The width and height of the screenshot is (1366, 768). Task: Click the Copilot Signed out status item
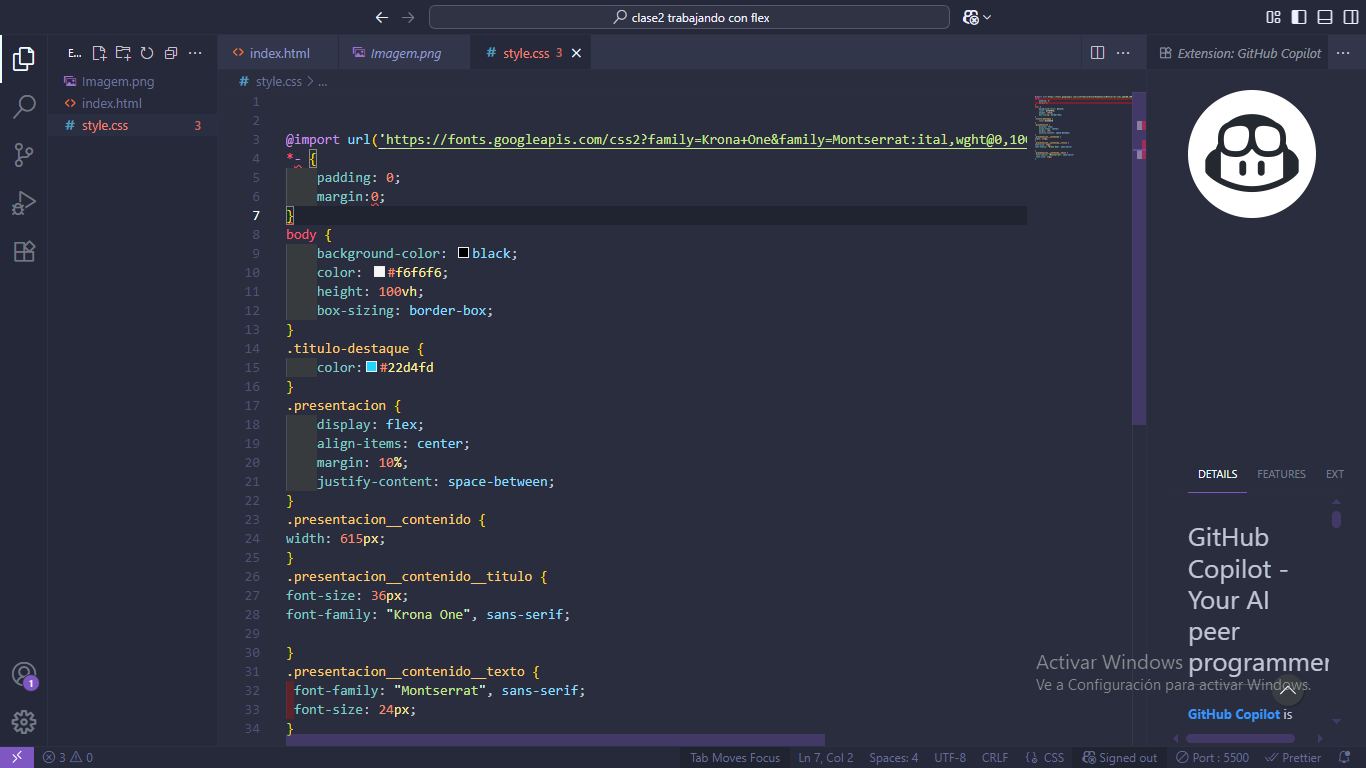point(1119,757)
